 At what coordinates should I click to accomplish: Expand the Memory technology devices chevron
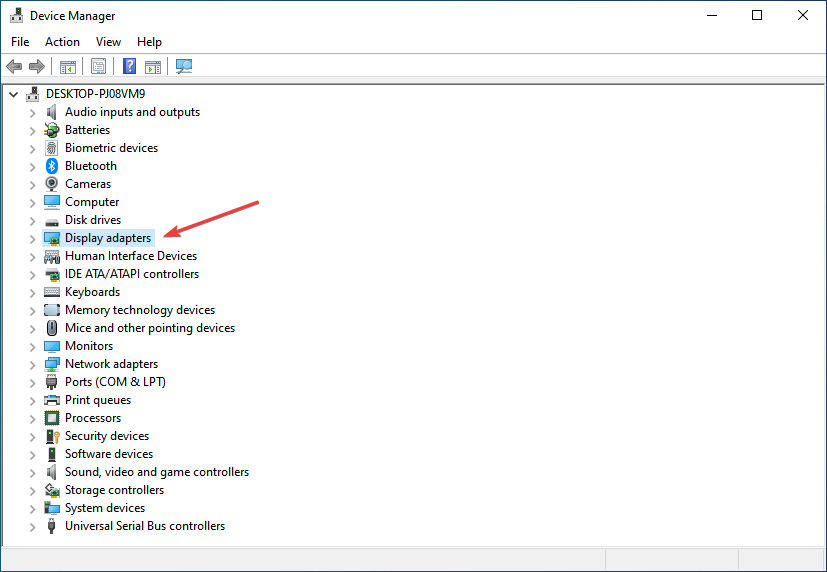[33, 311]
